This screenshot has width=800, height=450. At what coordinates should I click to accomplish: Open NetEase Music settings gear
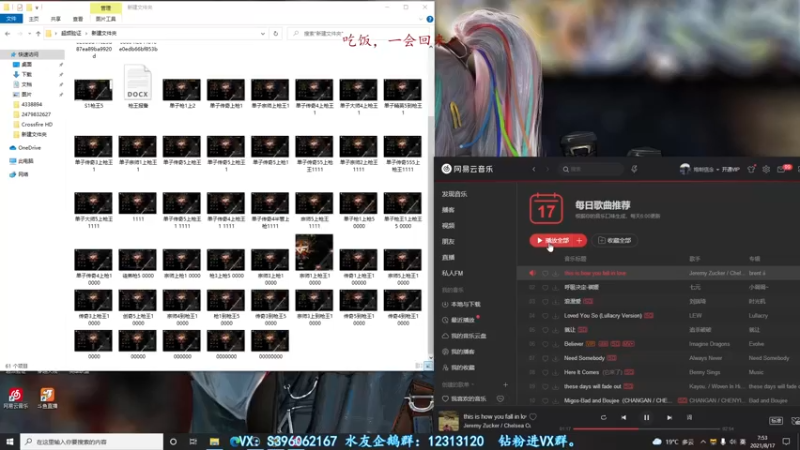766,169
